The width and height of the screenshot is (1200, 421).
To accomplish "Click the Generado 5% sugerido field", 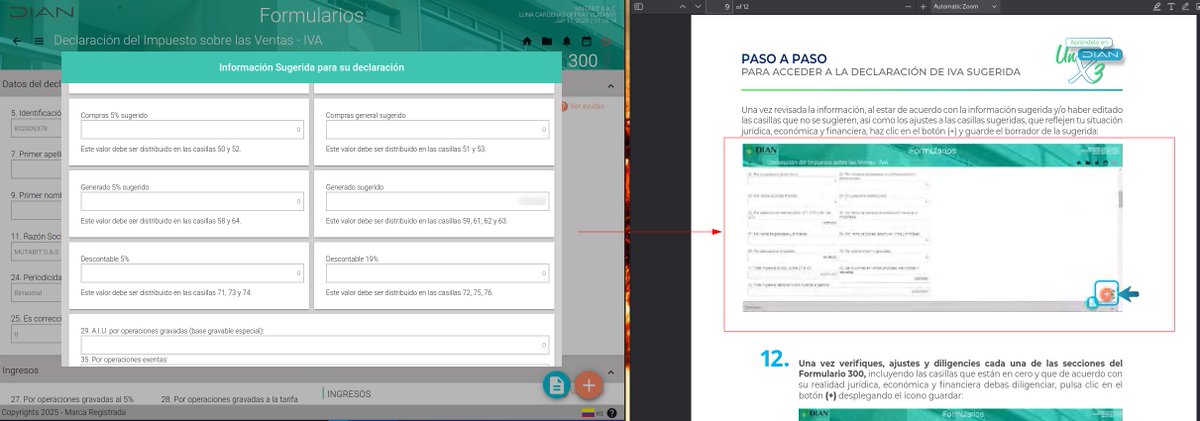I will click(190, 202).
